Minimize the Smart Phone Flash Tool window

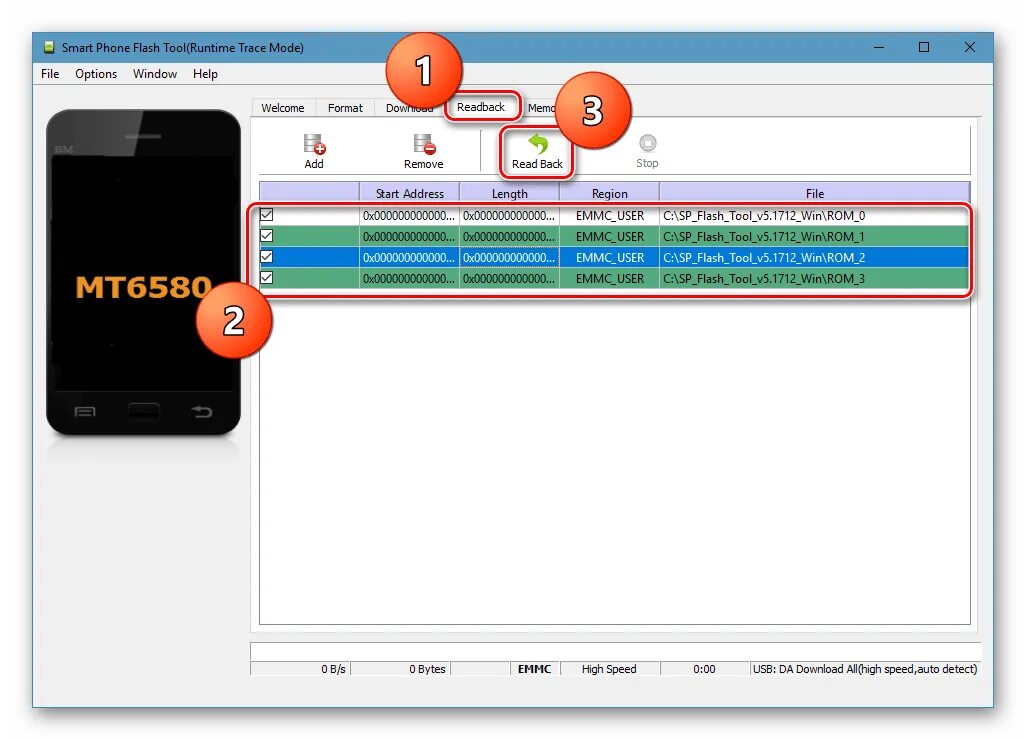pos(879,47)
